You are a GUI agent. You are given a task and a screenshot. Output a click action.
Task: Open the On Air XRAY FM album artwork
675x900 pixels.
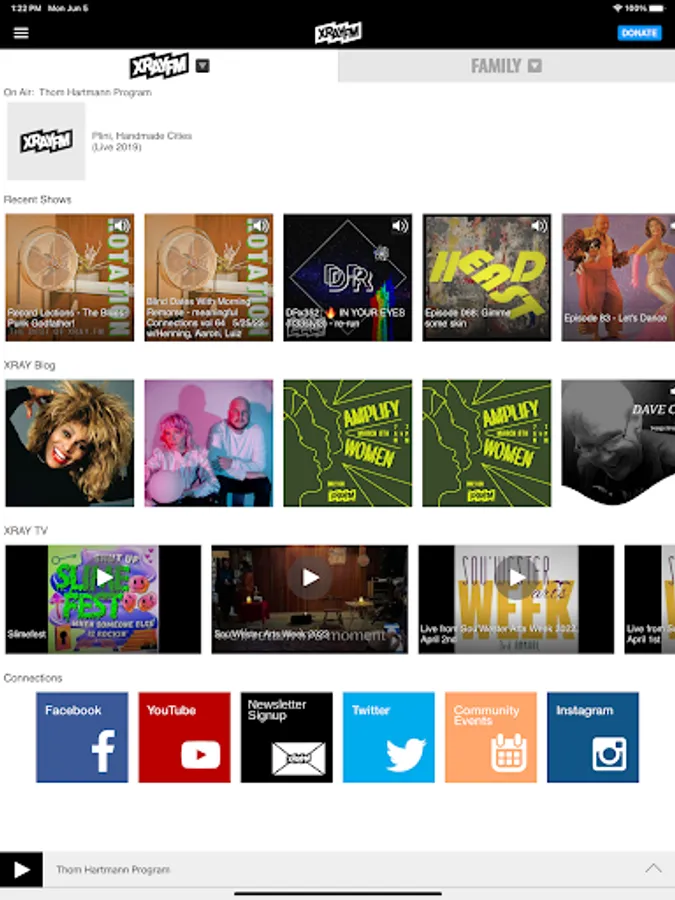click(x=46, y=141)
